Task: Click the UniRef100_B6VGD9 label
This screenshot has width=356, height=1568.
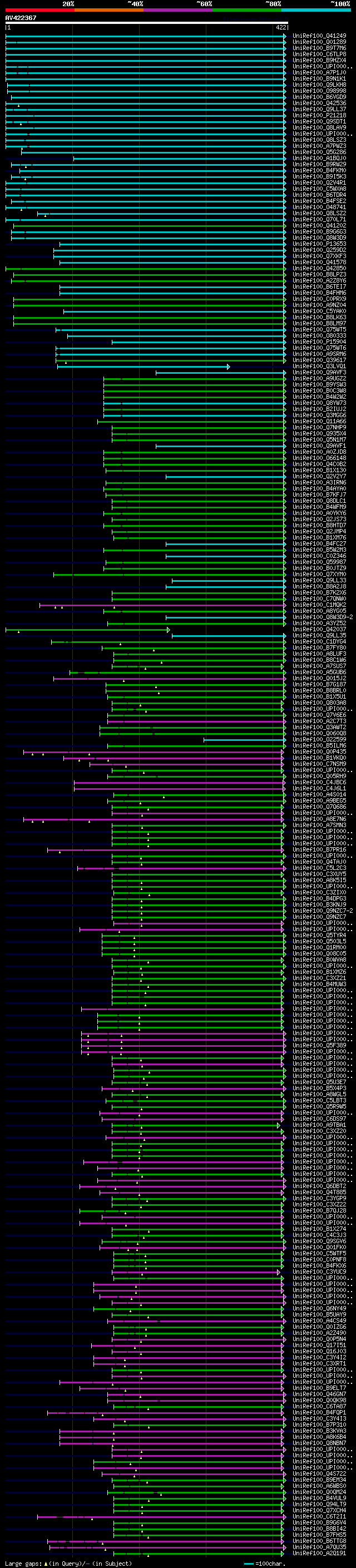Action: coord(319,97)
